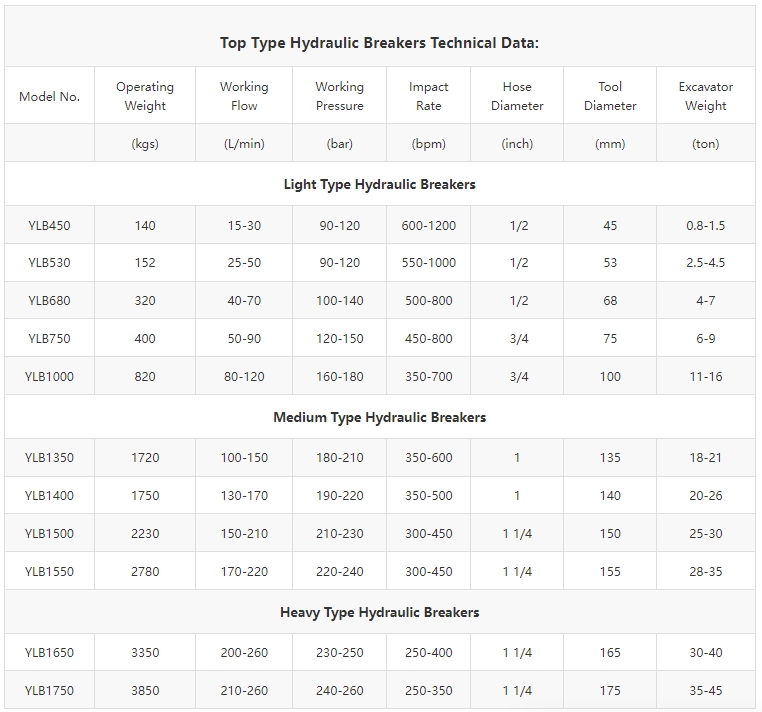Click impact rate '350-600' cell

point(428,457)
